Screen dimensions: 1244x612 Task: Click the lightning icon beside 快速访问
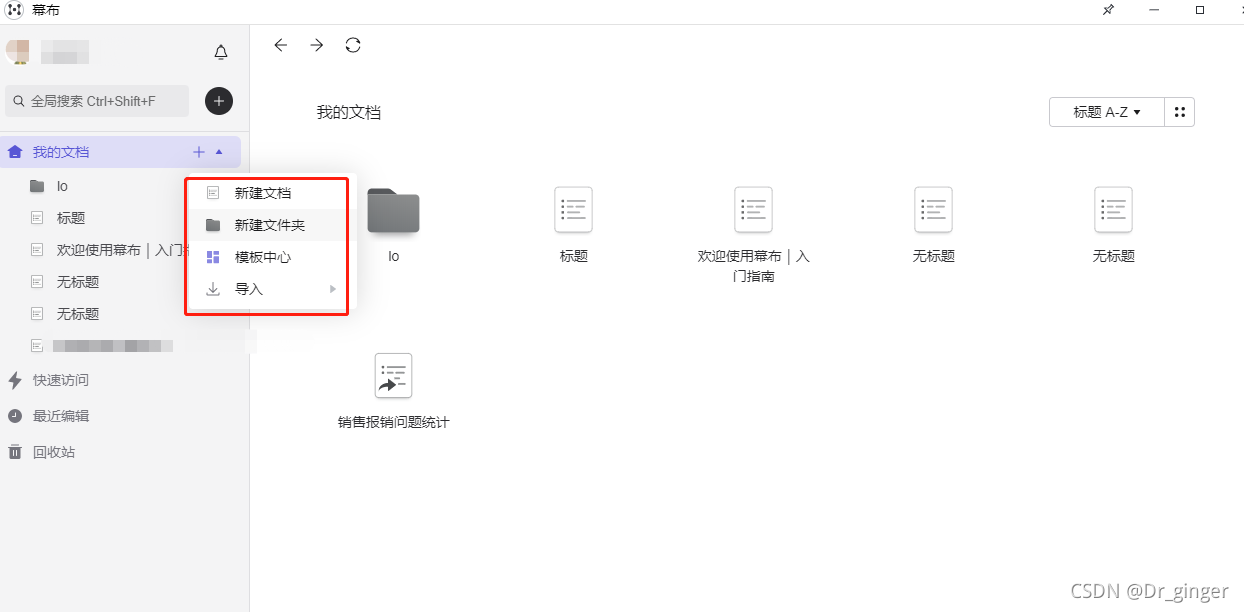(x=14, y=380)
